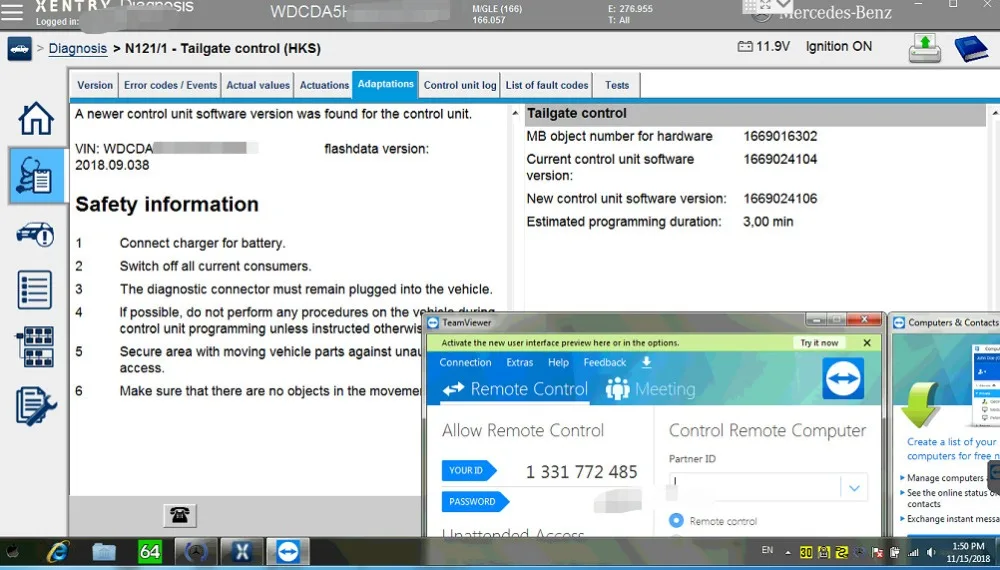
Task: Expand the Partner ID dropdown arrow
Action: (854, 488)
